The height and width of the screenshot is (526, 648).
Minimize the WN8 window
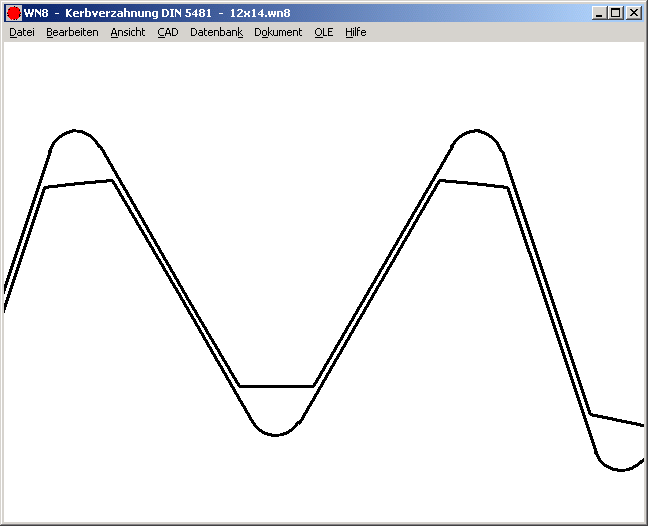click(x=599, y=13)
